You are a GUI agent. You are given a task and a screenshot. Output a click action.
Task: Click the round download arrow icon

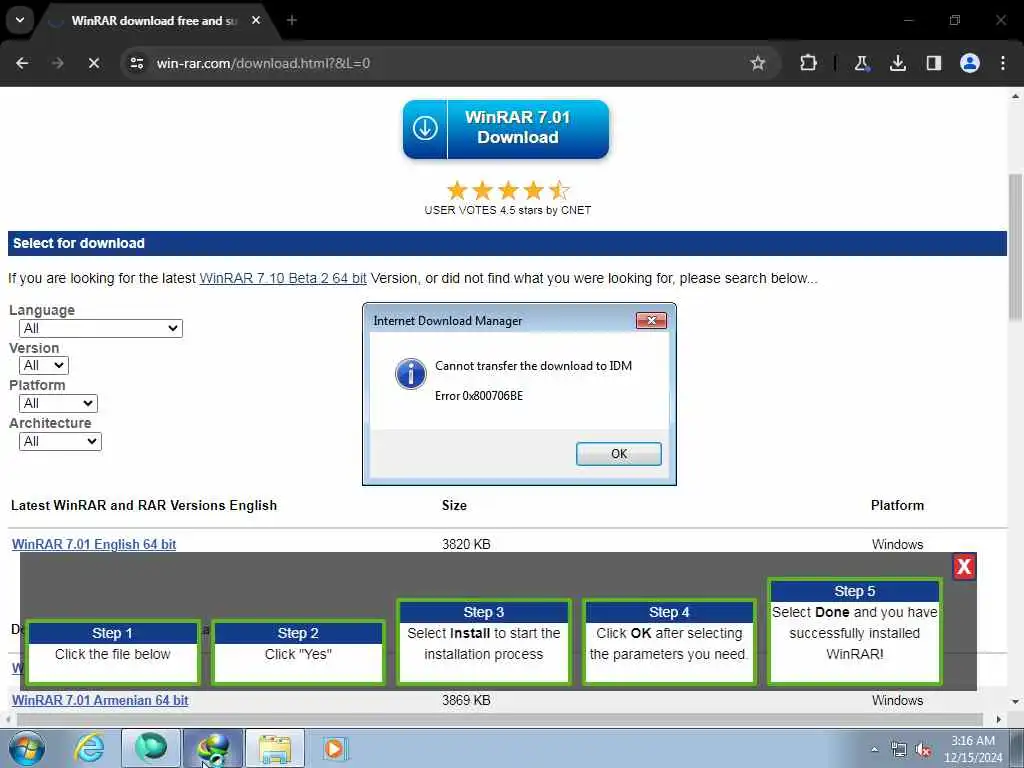(x=425, y=128)
